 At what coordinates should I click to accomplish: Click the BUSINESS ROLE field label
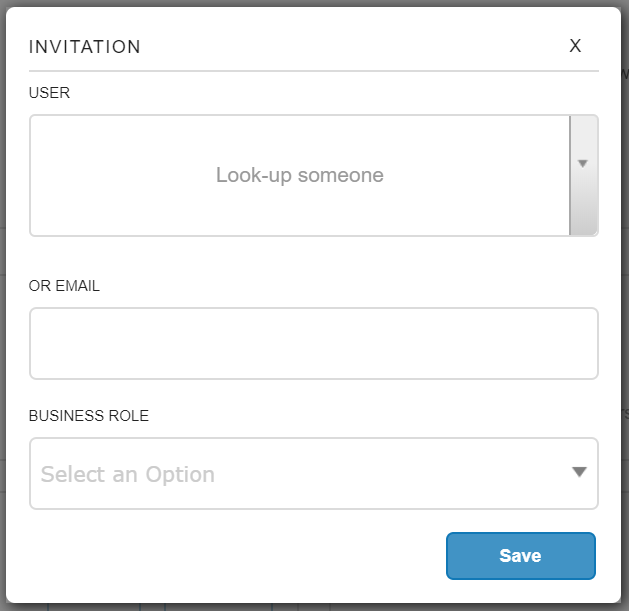89,416
